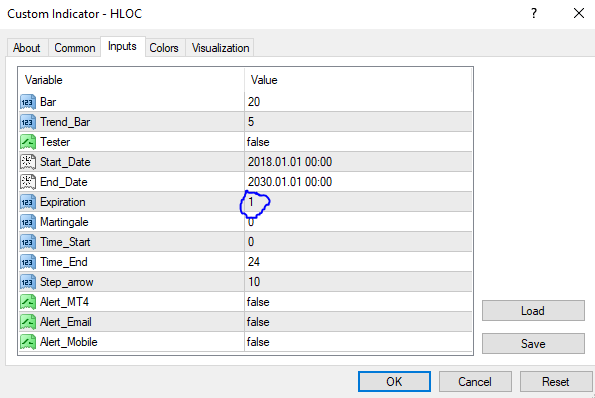Click the Cancel button
Viewport: 595px width, 398px height.
tap(475, 381)
